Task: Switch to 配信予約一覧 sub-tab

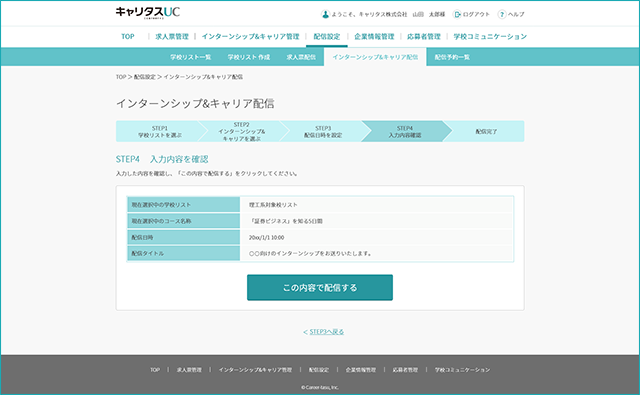Action: (x=452, y=57)
